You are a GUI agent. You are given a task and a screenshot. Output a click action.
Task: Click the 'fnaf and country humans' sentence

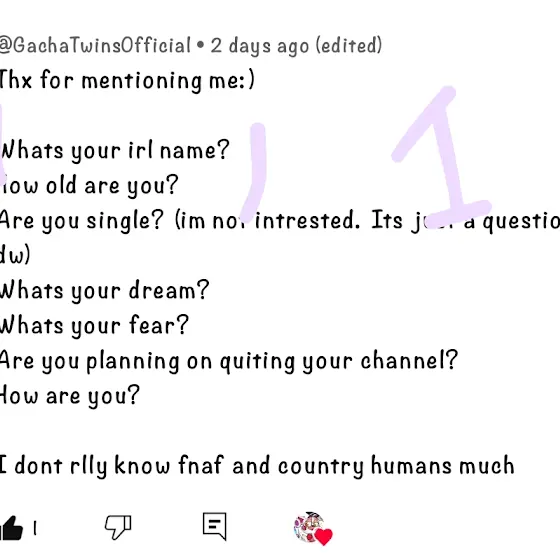point(257,466)
